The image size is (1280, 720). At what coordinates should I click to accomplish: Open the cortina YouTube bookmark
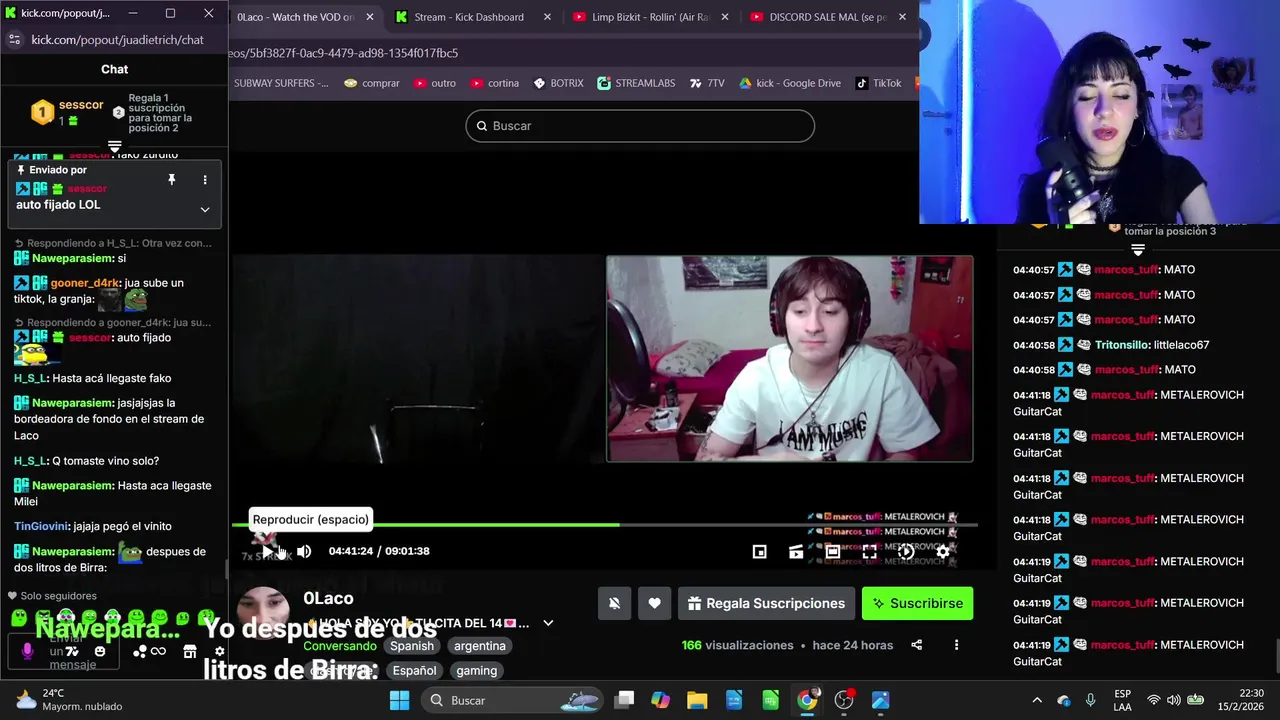point(493,83)
